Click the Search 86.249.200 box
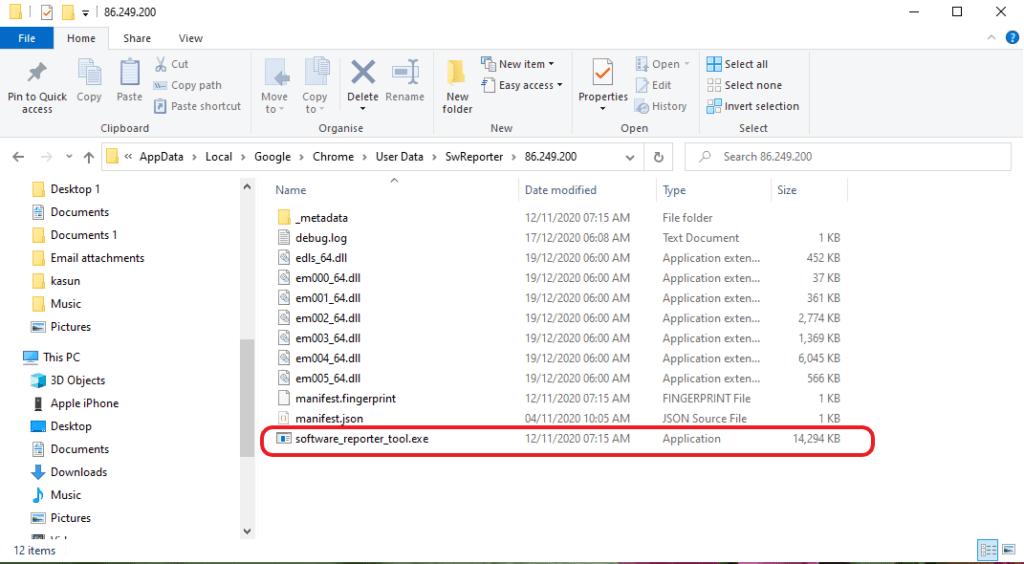The height and width of the screenshot is (564, 1024). point(848,157)
